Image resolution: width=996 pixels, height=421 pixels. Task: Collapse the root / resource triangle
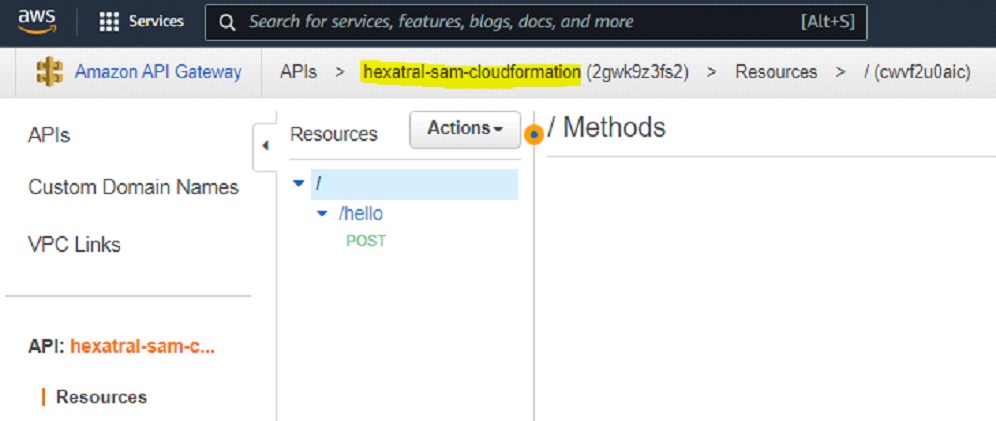click(298, 184)
